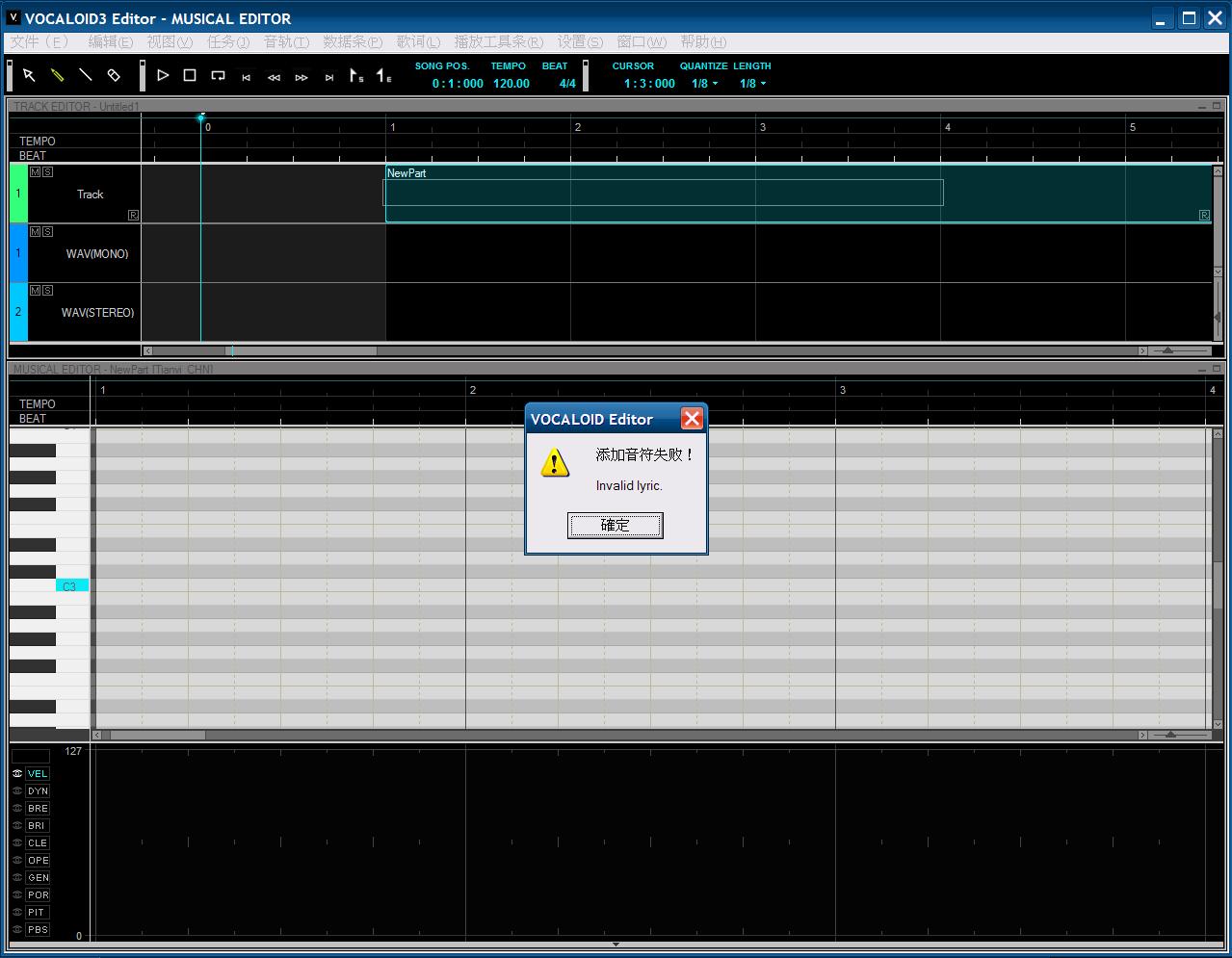
Task: Start playback with the play button
Action: pos(163,75)
